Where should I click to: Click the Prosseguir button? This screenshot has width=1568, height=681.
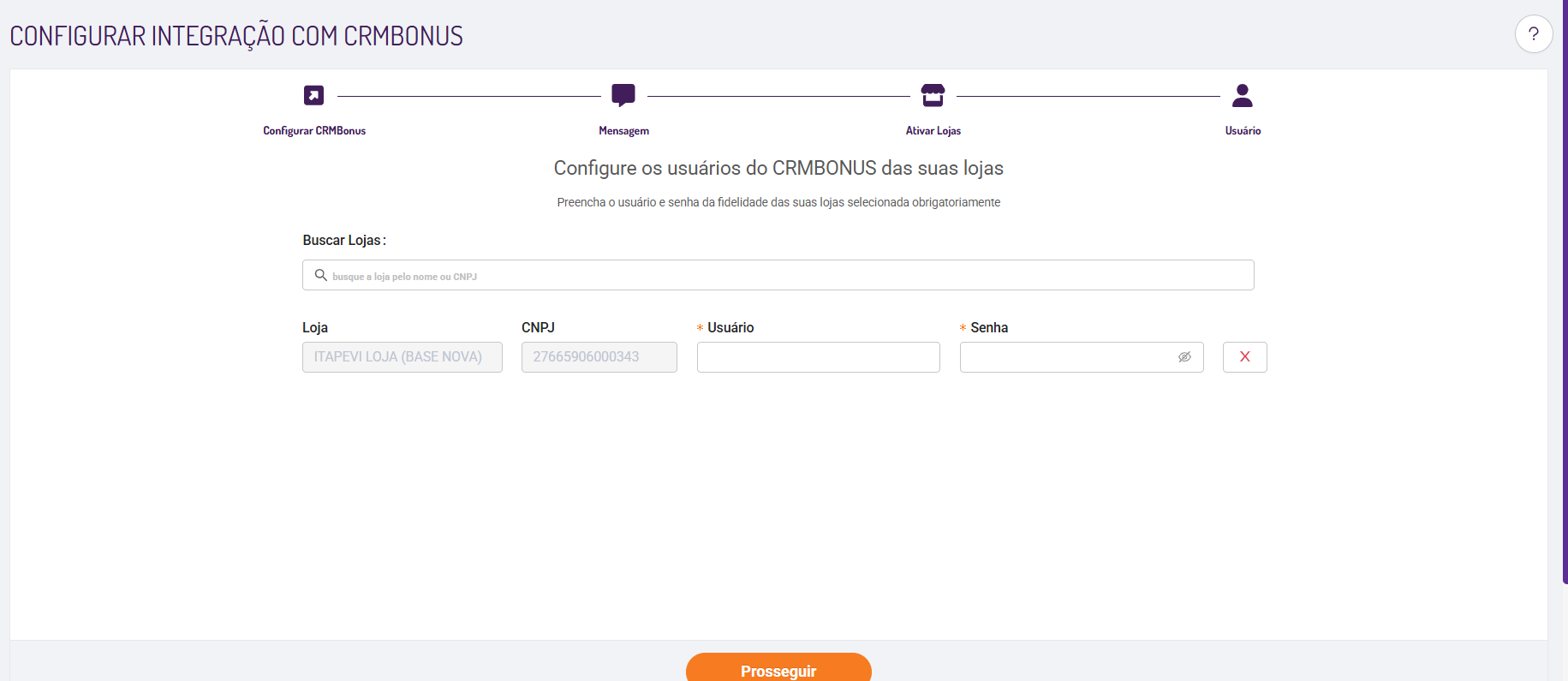coord(778,667)
